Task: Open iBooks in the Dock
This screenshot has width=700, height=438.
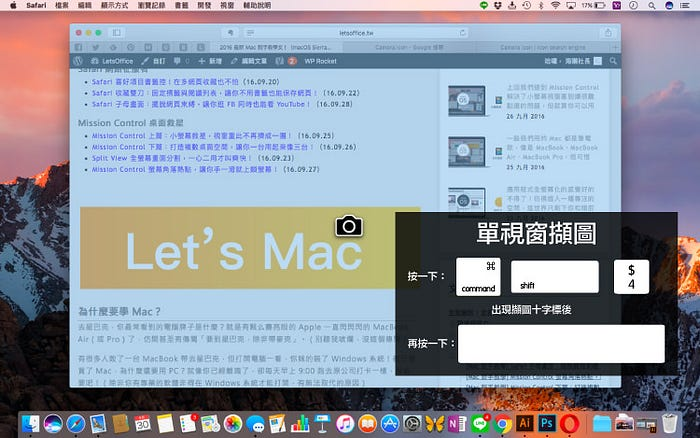Action: pyautogui.click(x=367, y=423)
